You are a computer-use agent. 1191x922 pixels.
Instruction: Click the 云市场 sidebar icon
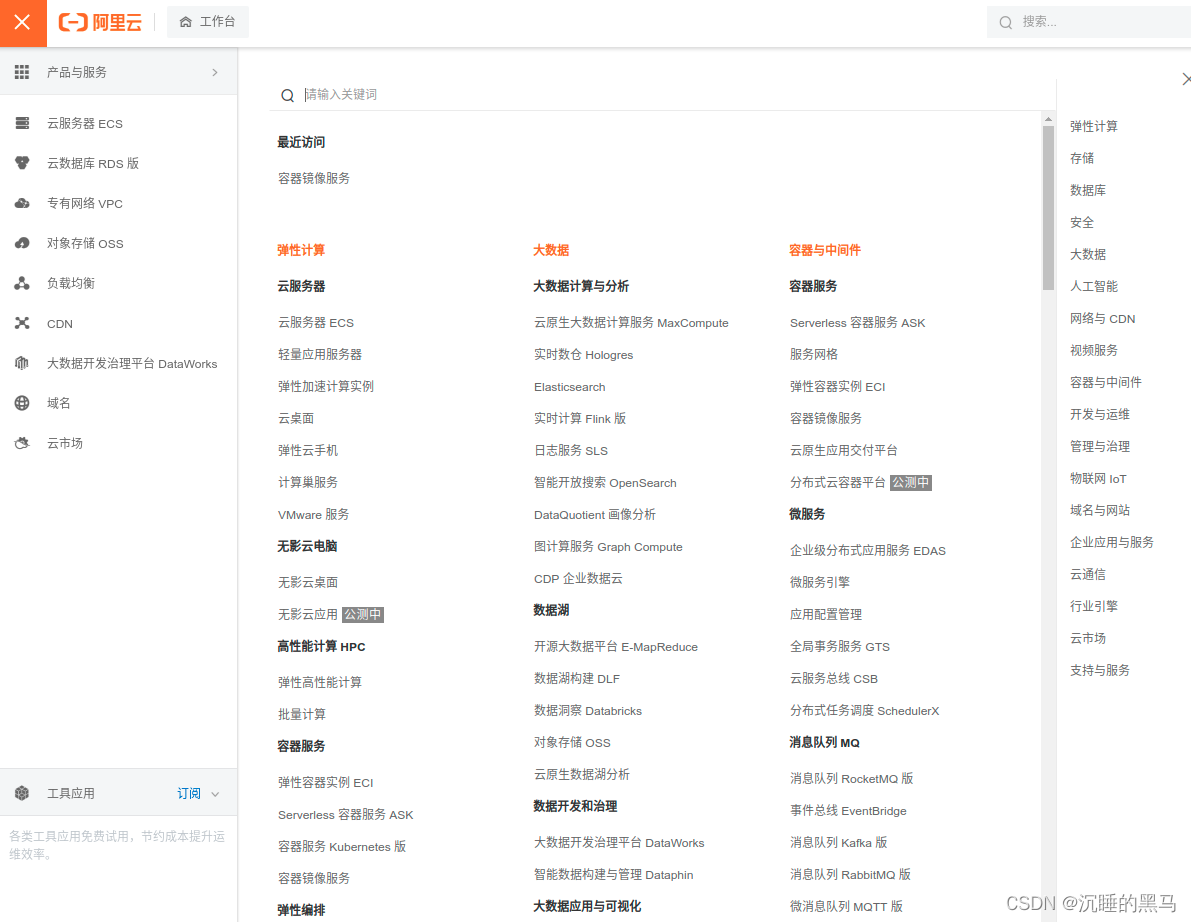tap(22, 443)
